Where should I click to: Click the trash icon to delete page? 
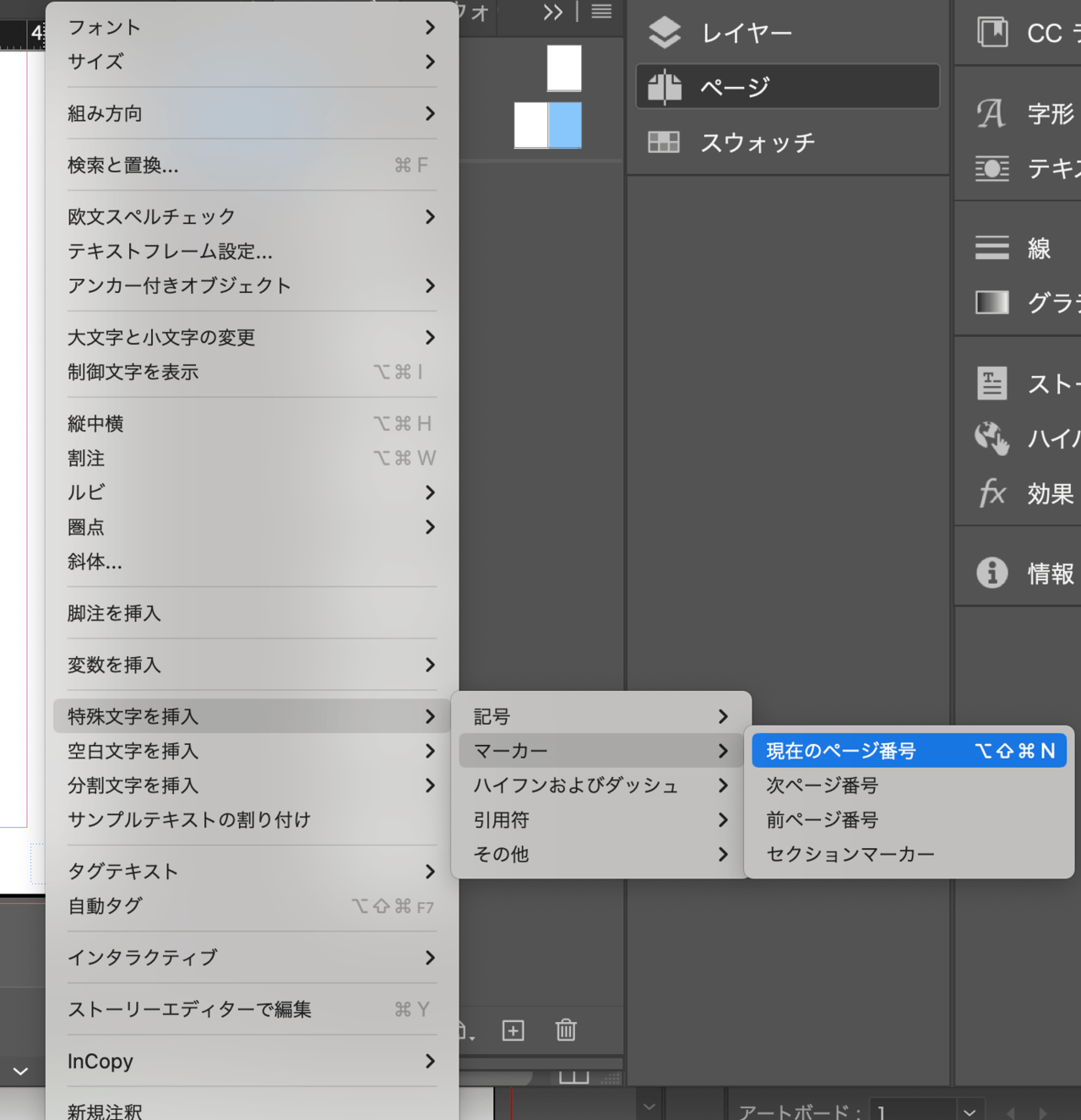566,1030
